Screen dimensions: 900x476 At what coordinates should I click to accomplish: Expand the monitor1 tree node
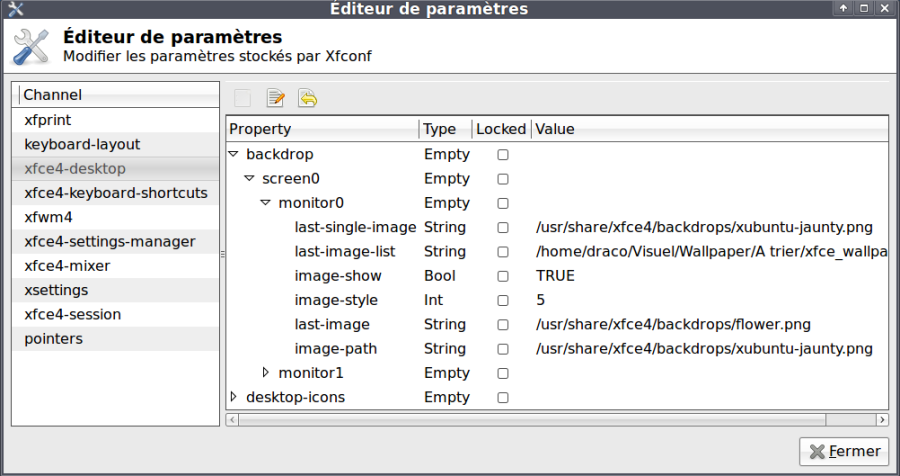tap(266, 373)
